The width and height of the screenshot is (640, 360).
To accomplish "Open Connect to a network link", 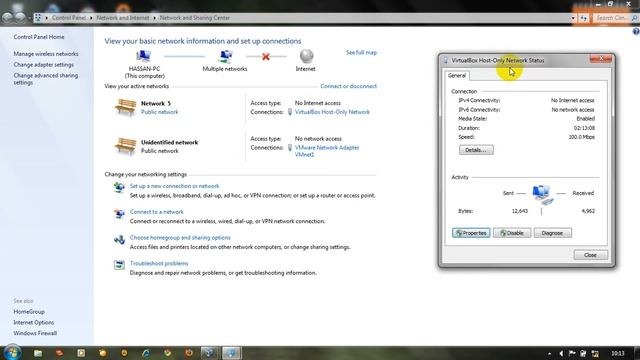I will pos(157,212).
